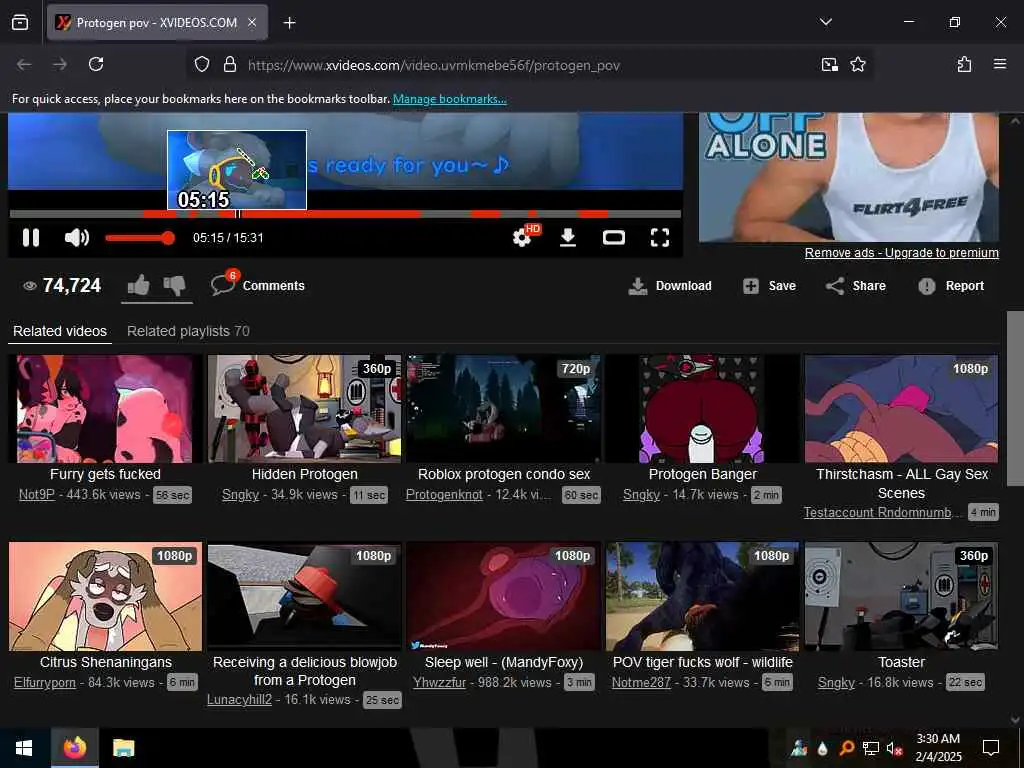Click the padlock site info icon

(229, 64)
